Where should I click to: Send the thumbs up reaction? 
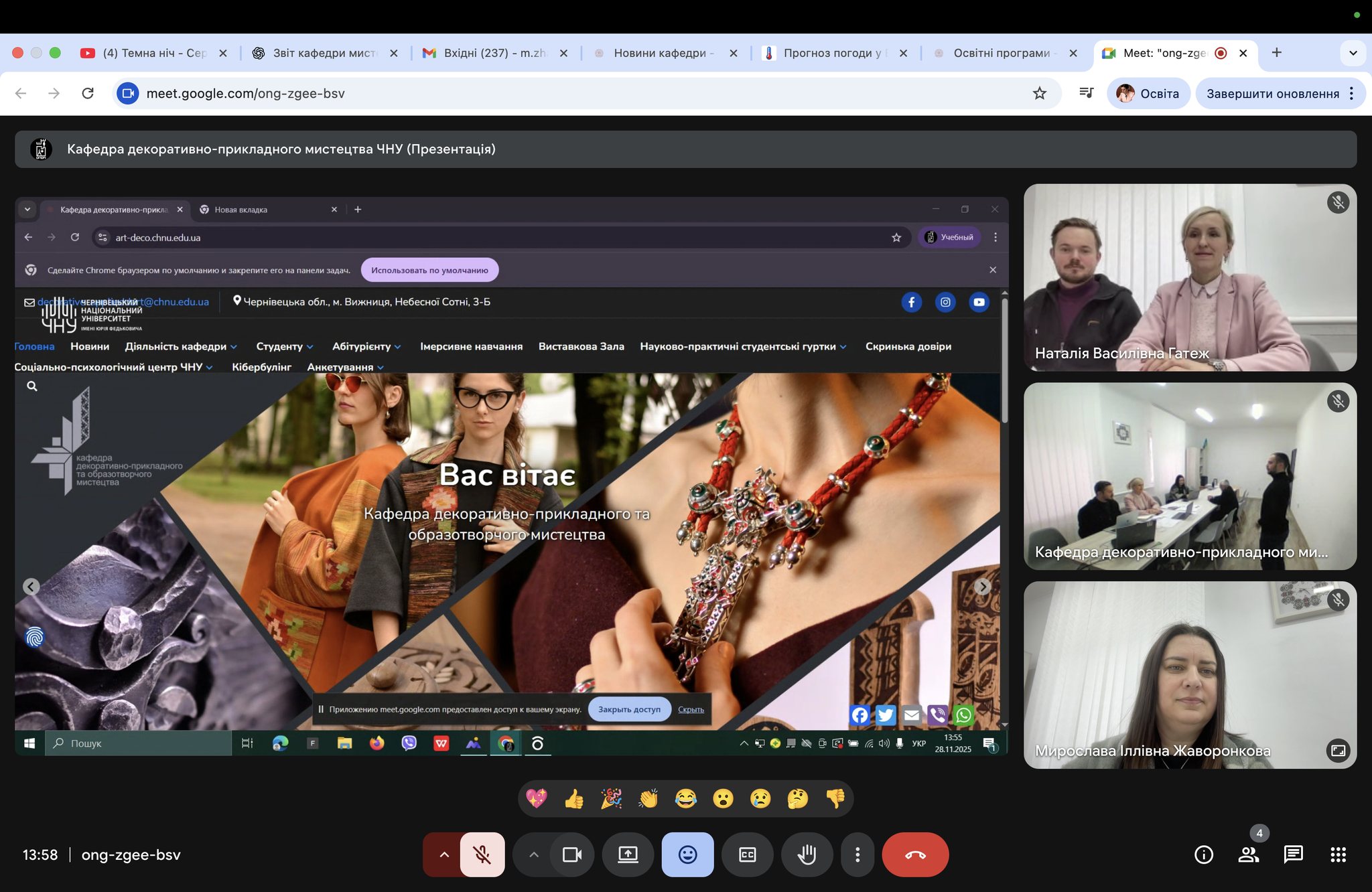tap(573, 798)
